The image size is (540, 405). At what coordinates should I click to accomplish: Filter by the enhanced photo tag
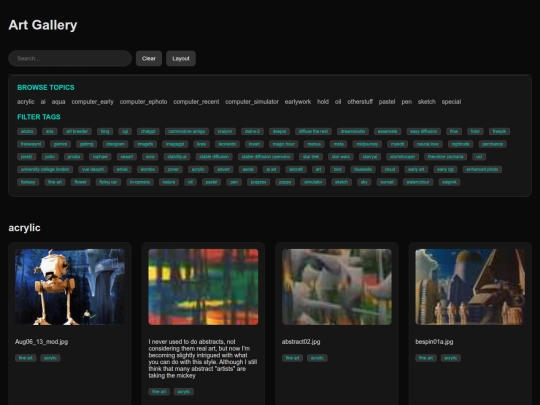coord(482,170)
